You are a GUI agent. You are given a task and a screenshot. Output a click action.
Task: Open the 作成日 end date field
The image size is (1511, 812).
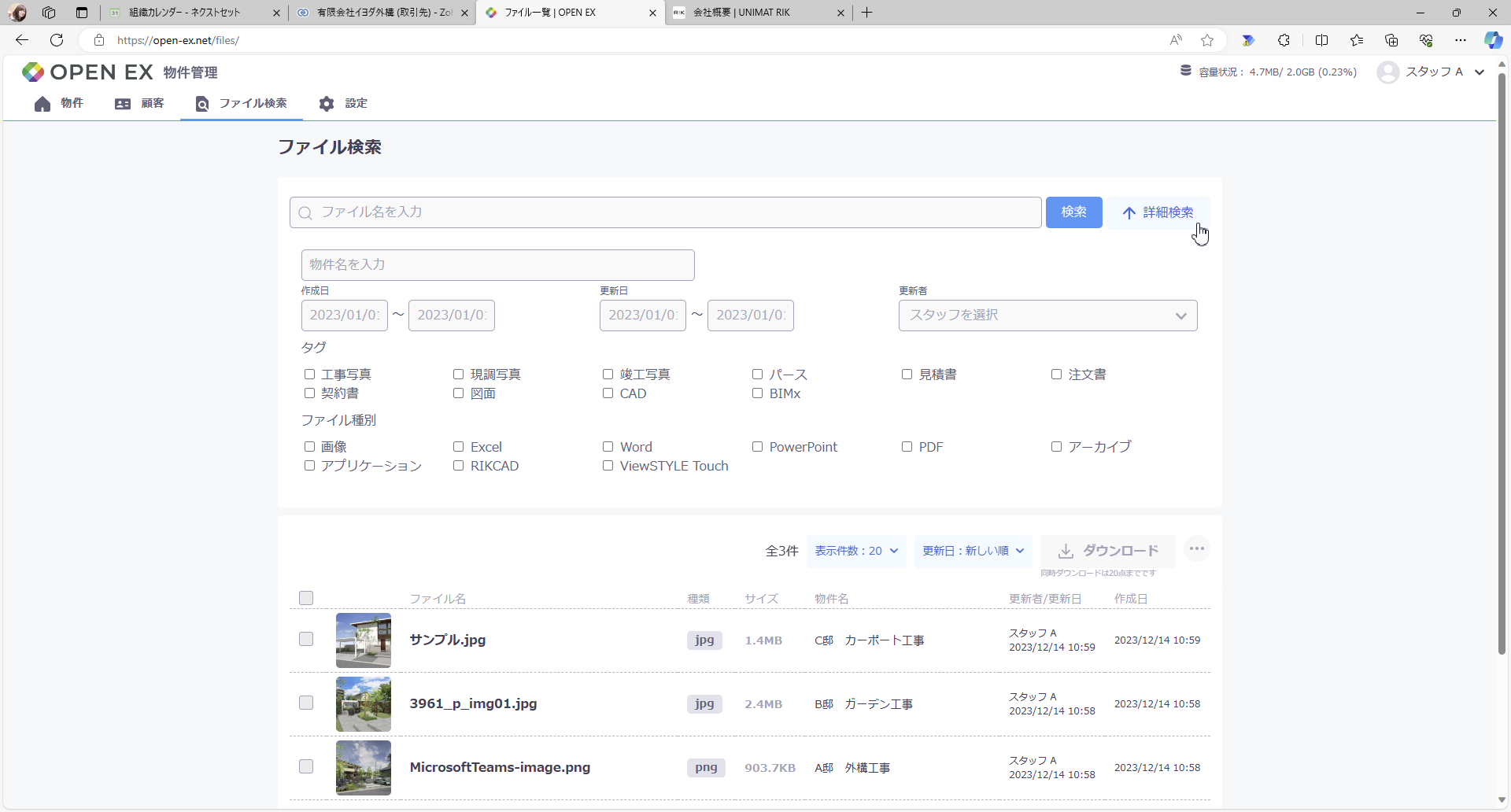click(x=452, y=316)
